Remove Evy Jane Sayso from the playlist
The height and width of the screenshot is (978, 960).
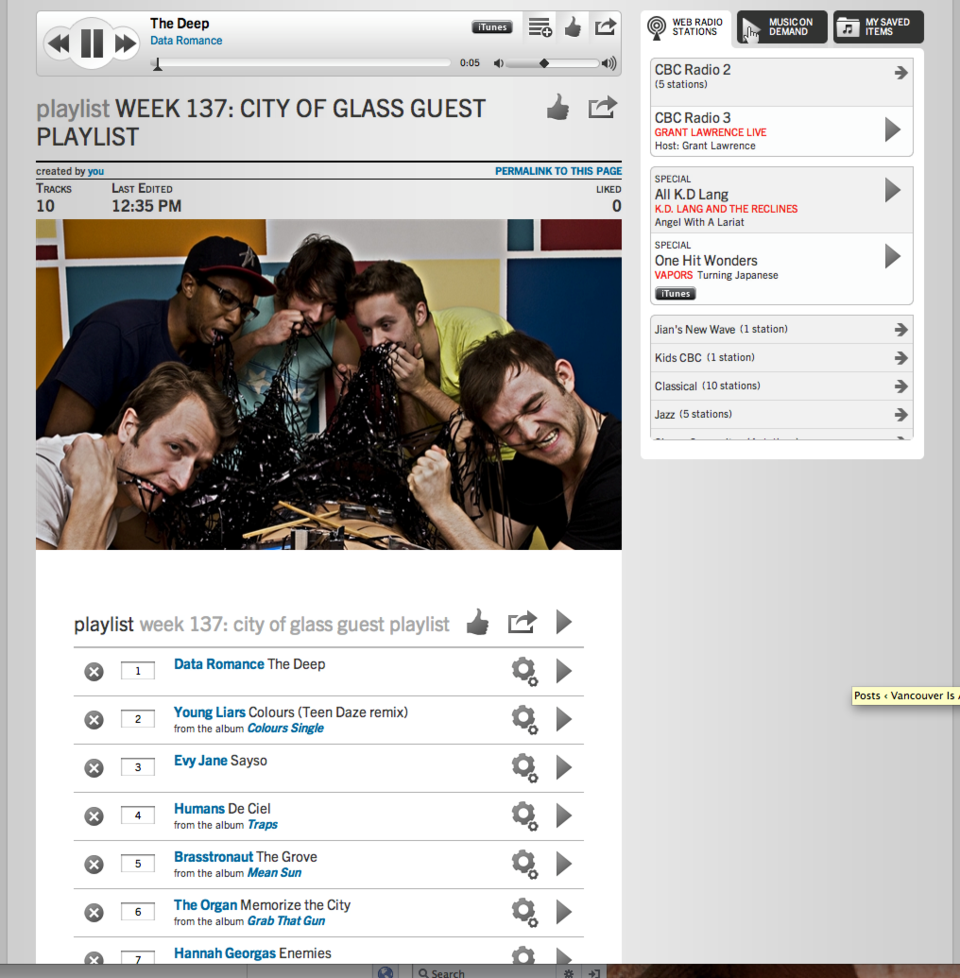(x=94, y=768)
